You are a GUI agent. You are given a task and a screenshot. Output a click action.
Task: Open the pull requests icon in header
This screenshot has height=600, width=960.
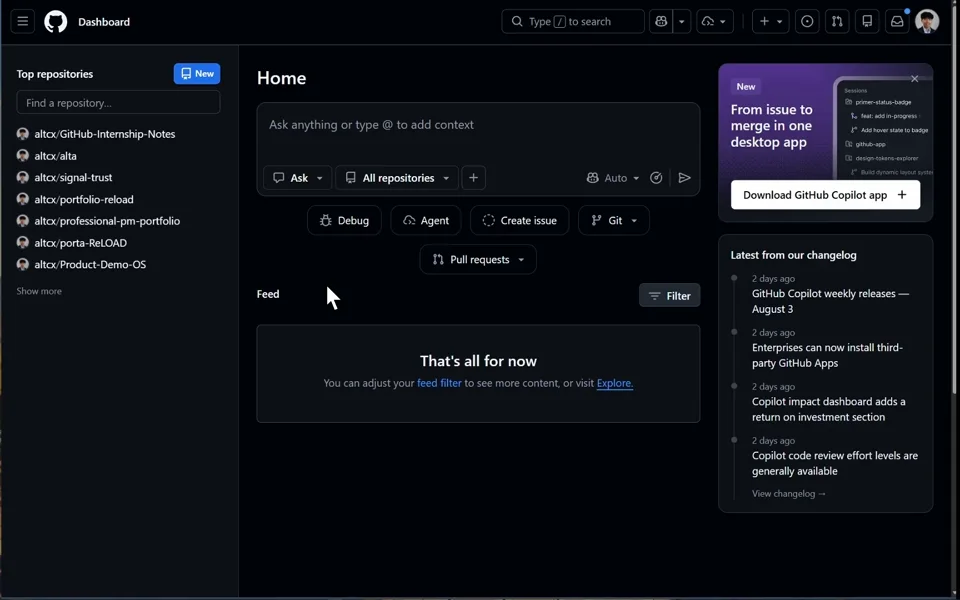point(837,21)
